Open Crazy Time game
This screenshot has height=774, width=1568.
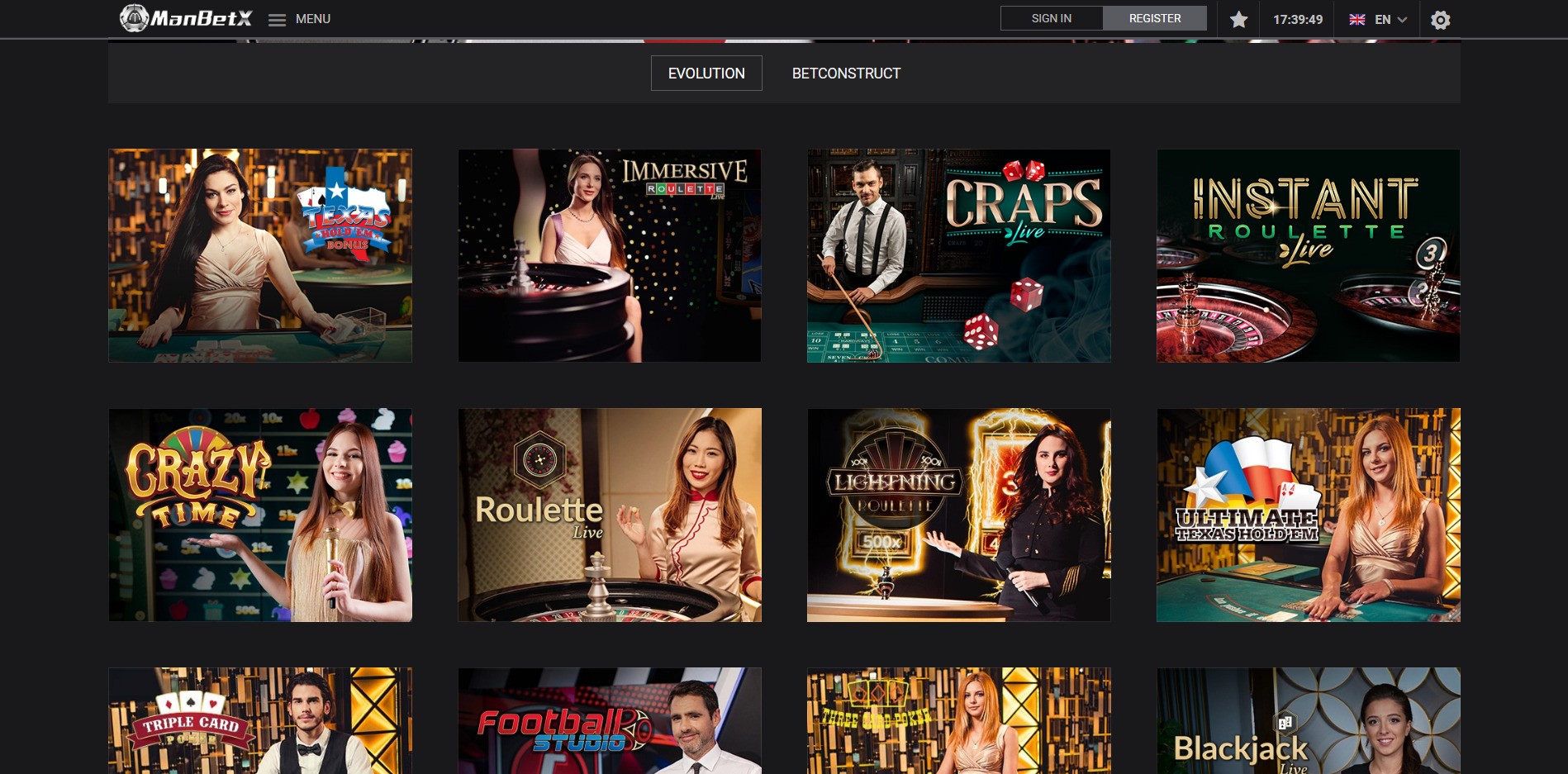260,515
